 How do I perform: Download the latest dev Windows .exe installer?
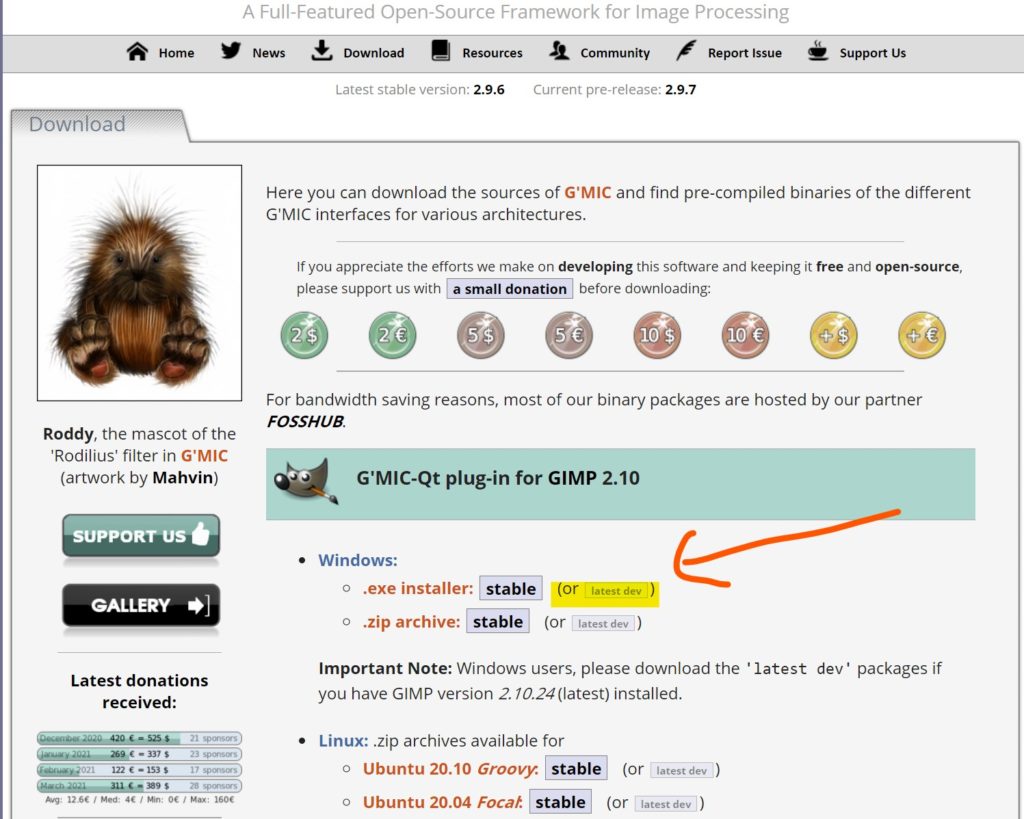[616, 590]
